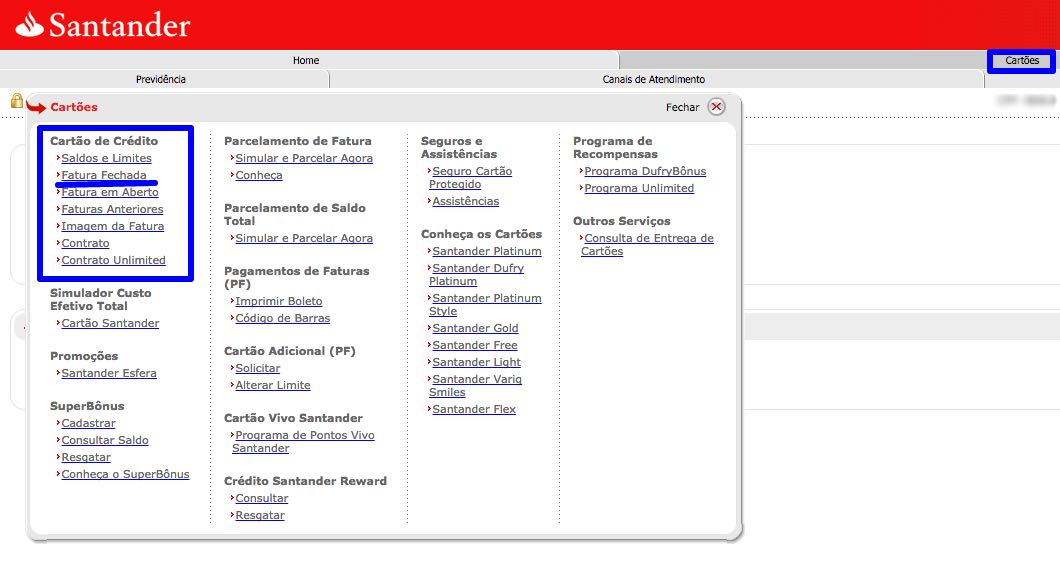Click Solicitar under Cartão Adicional
The width and height of the screenshot is (1060, 569).
[x=258, y=368]
